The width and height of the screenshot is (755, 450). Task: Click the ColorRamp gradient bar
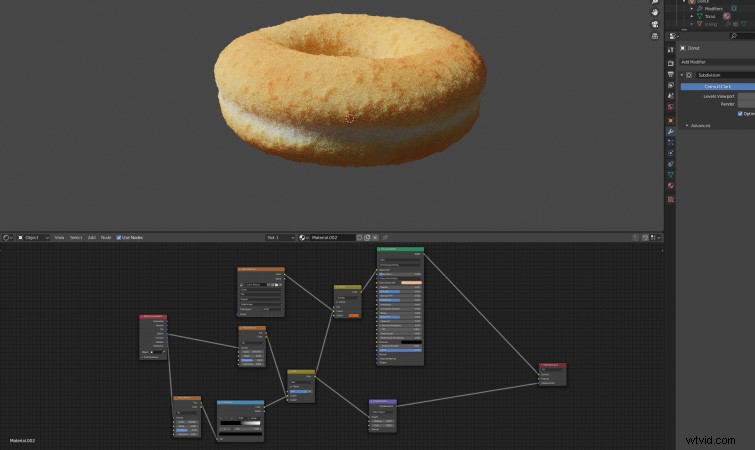241,423
